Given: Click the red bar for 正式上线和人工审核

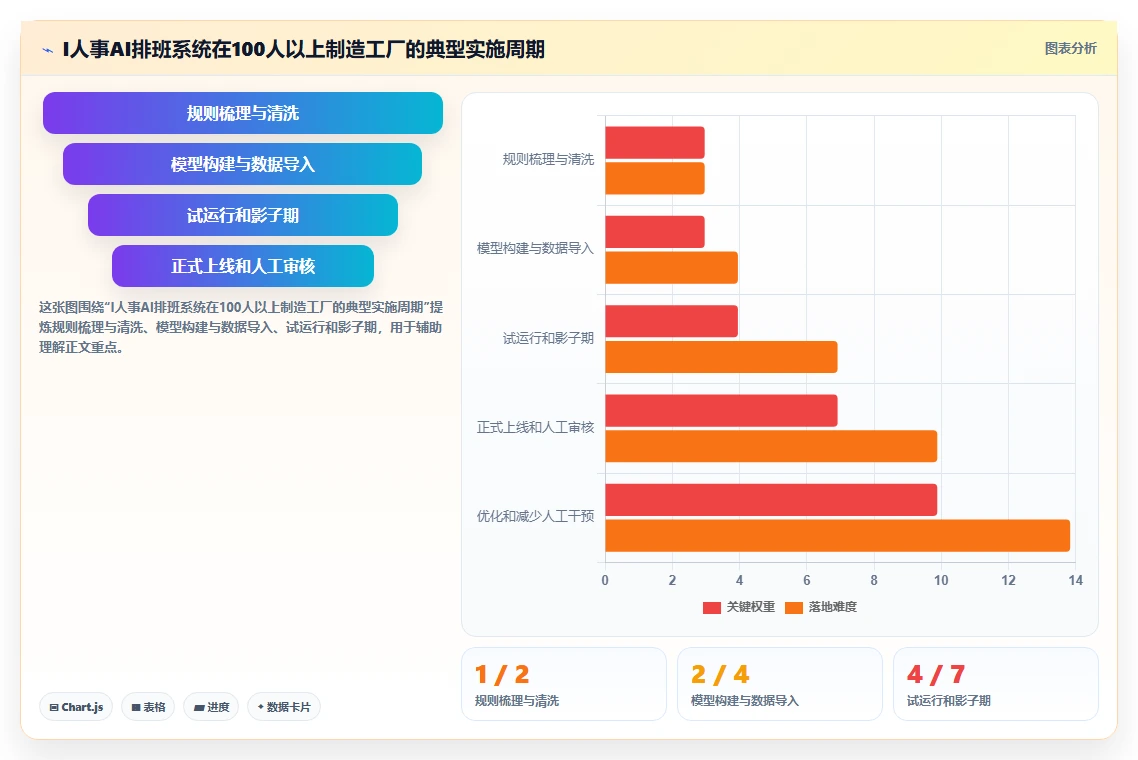Looking at the screenshot, I should tap(721, 410).
